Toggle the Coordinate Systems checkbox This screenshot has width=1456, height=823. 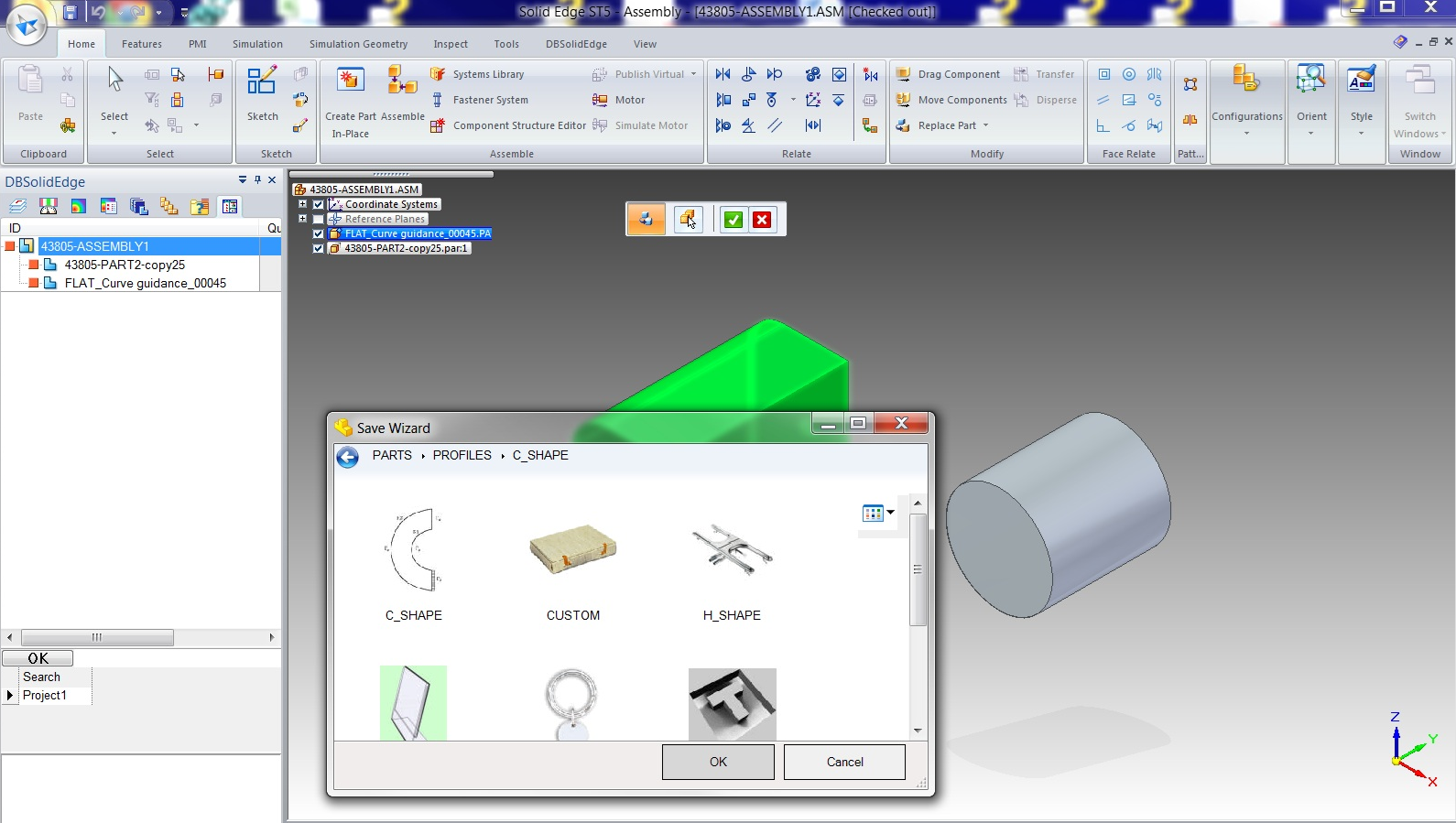click(318, 204)
